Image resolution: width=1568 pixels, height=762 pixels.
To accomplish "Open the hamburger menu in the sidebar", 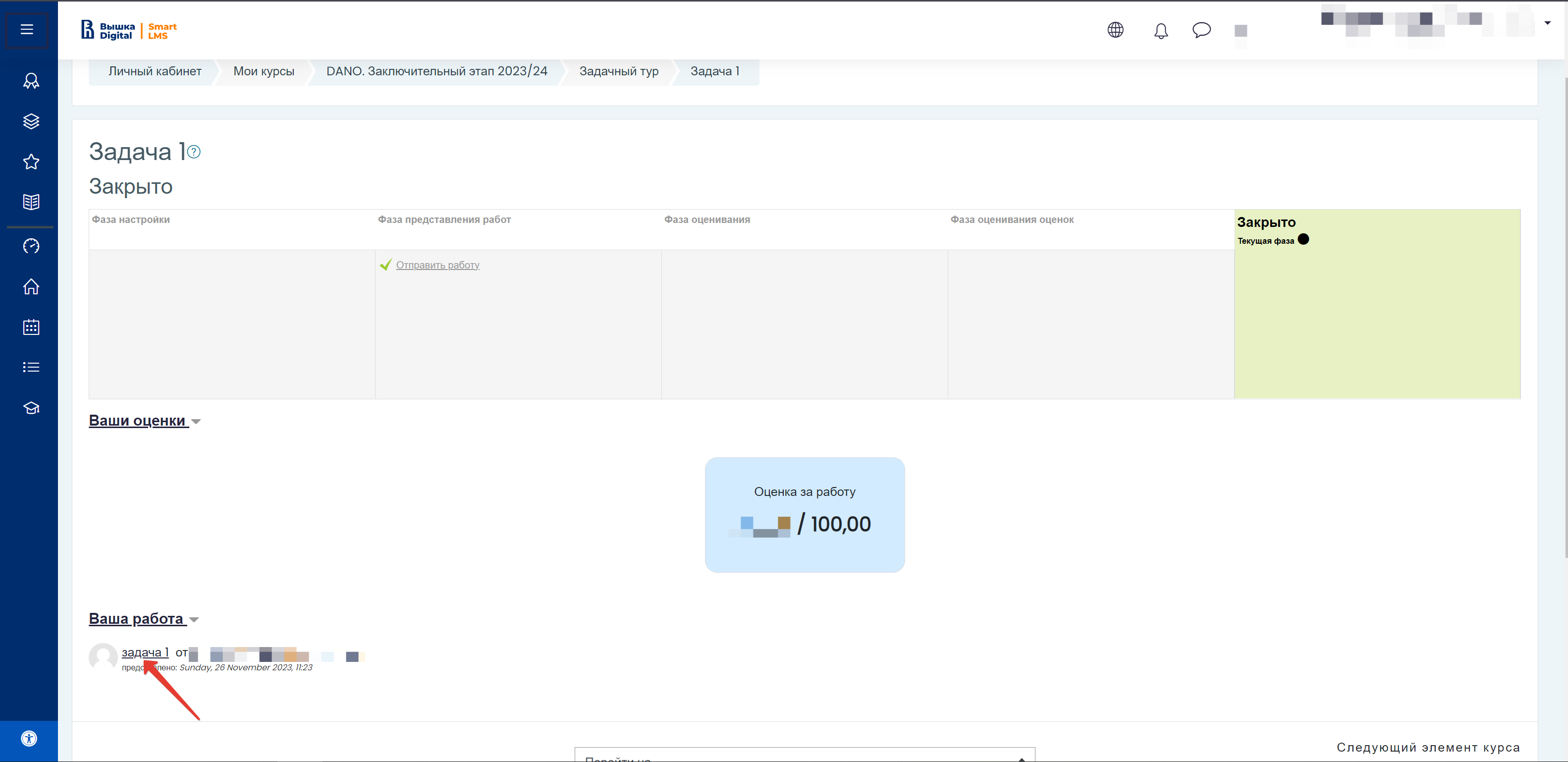I will pos(27,29).
